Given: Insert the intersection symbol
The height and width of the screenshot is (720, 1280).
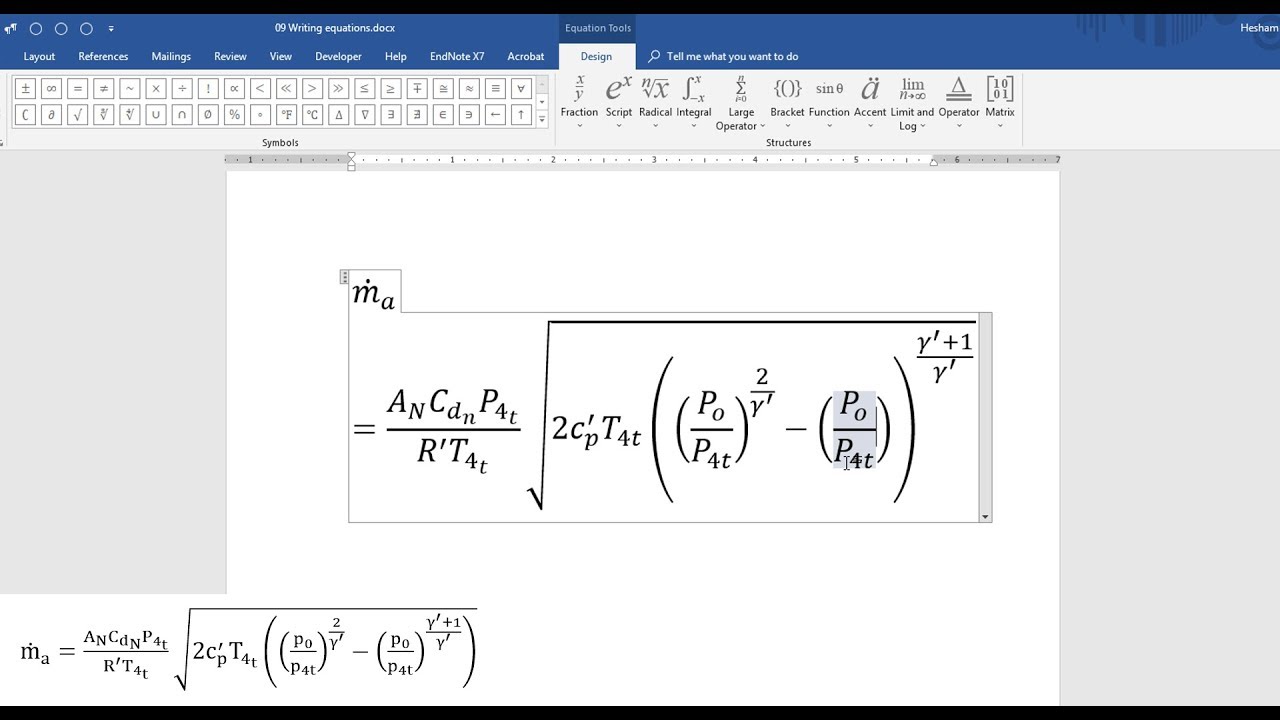Looking at the screenshot, I should click(181, 114).
